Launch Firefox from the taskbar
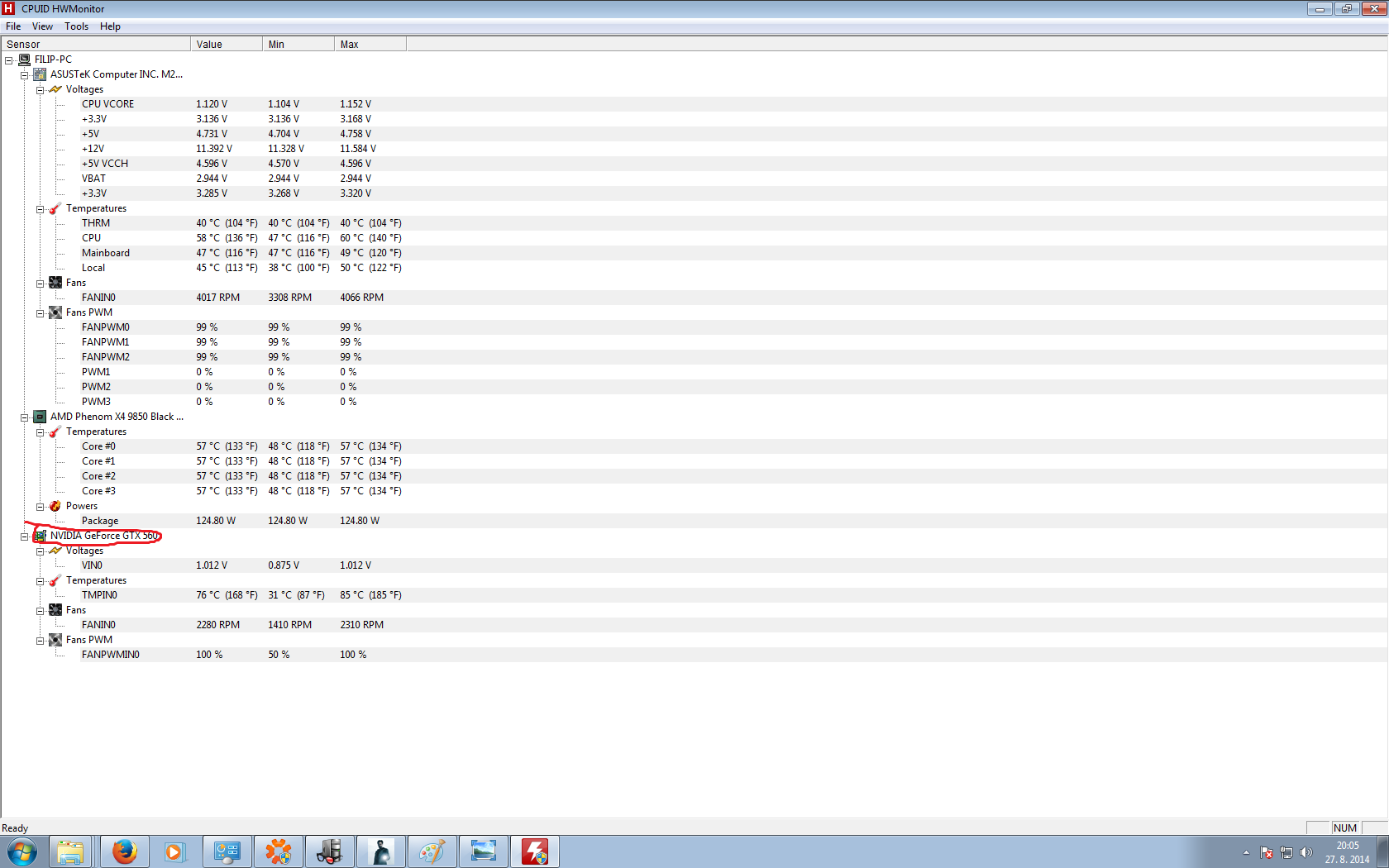 click(x=125, y=851)
